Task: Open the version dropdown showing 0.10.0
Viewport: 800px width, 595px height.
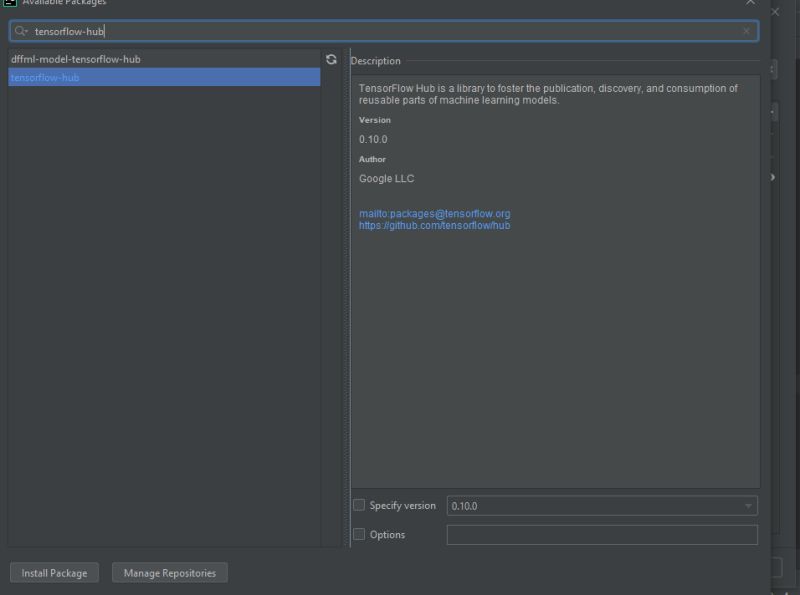Action: [x=746, y=505]
